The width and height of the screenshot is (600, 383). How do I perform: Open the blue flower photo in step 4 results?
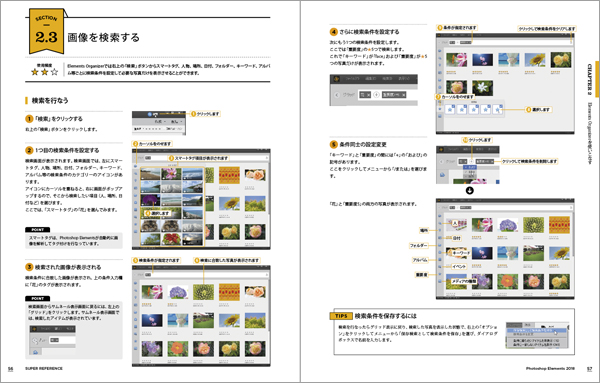[x=483, y=60]
